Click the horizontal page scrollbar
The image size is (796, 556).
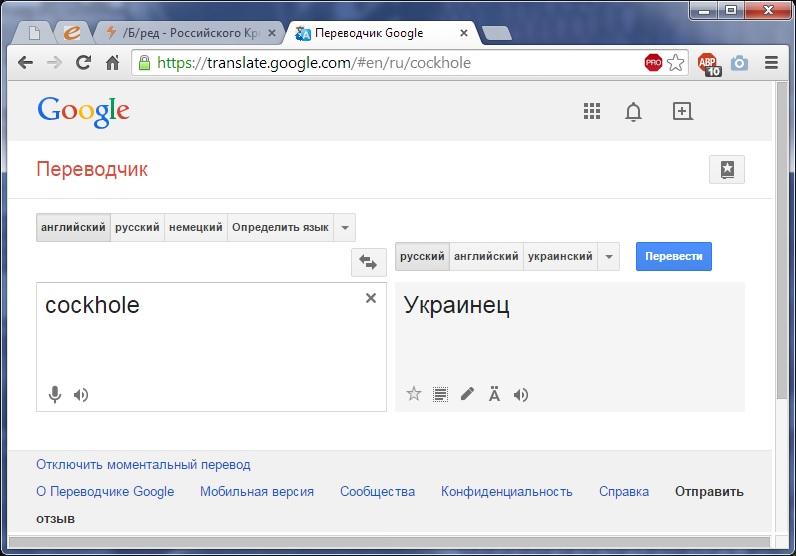(389, 542)
